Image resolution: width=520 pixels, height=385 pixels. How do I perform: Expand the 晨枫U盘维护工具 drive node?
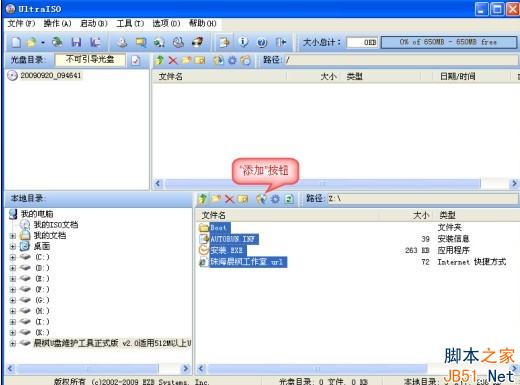point(13,343)
